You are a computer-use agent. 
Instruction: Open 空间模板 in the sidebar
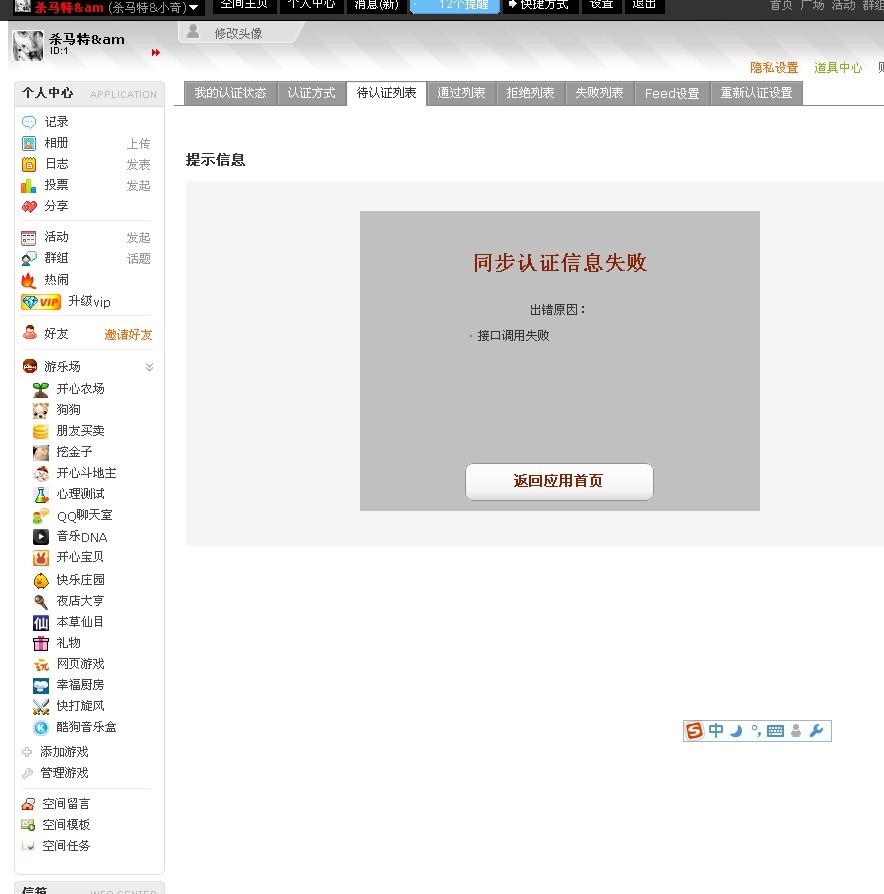coord(66,825)
